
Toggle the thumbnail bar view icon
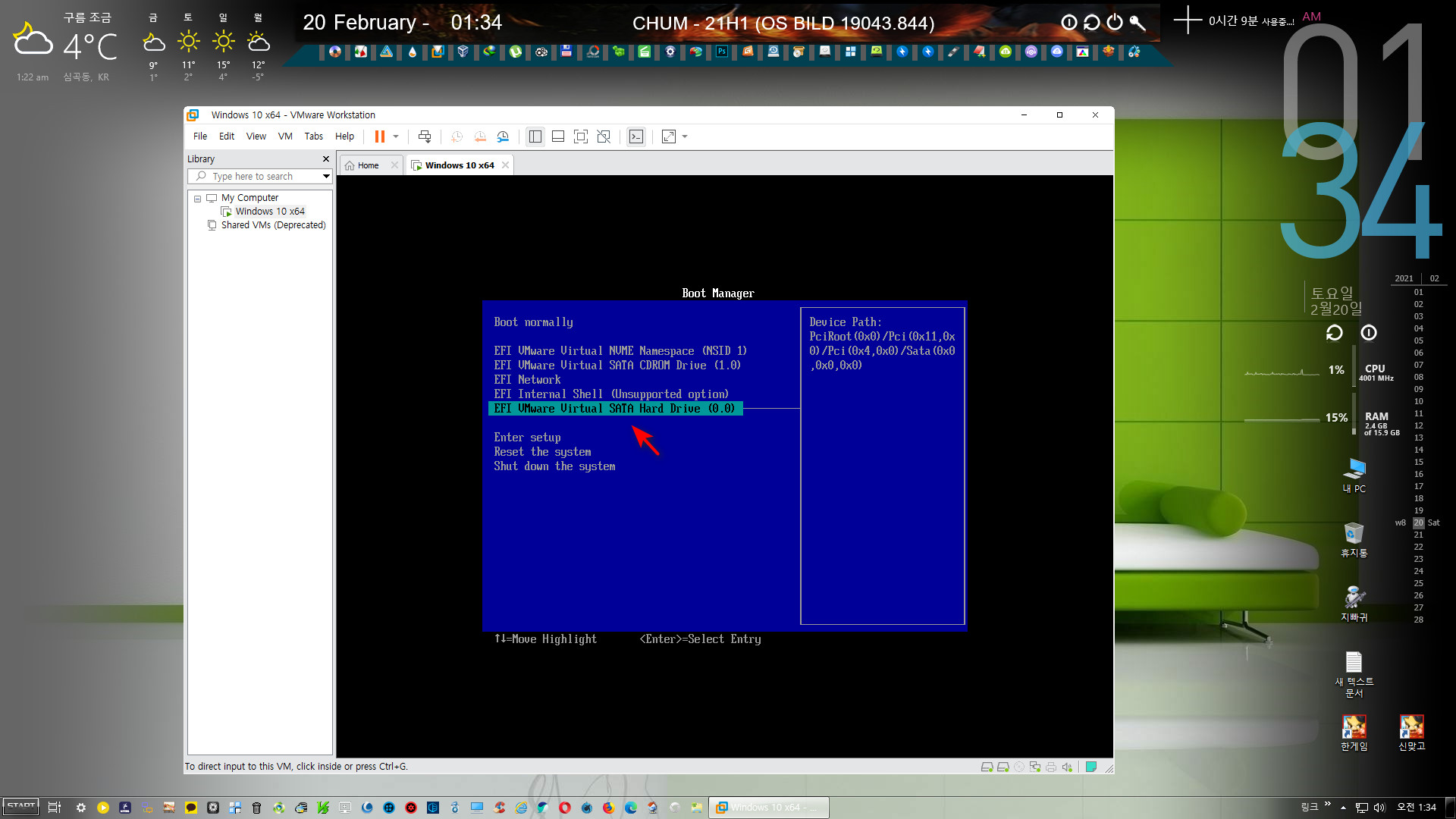click(x=558, y=136)
